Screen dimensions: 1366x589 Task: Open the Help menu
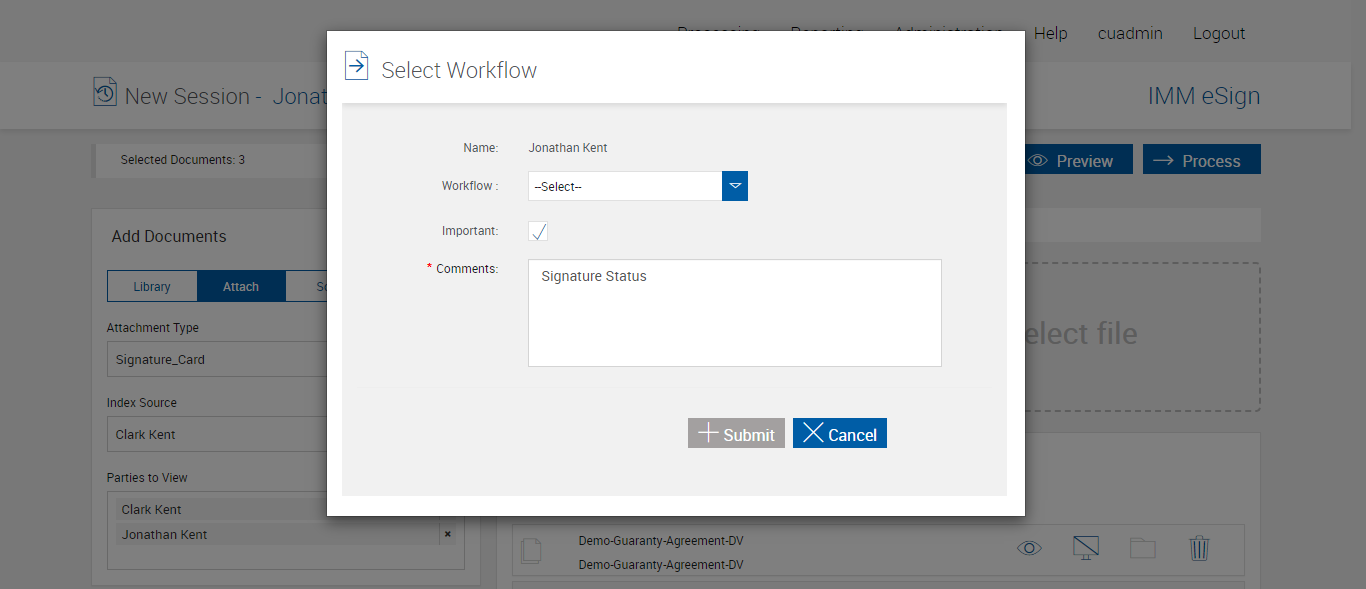coord(1051,33)
